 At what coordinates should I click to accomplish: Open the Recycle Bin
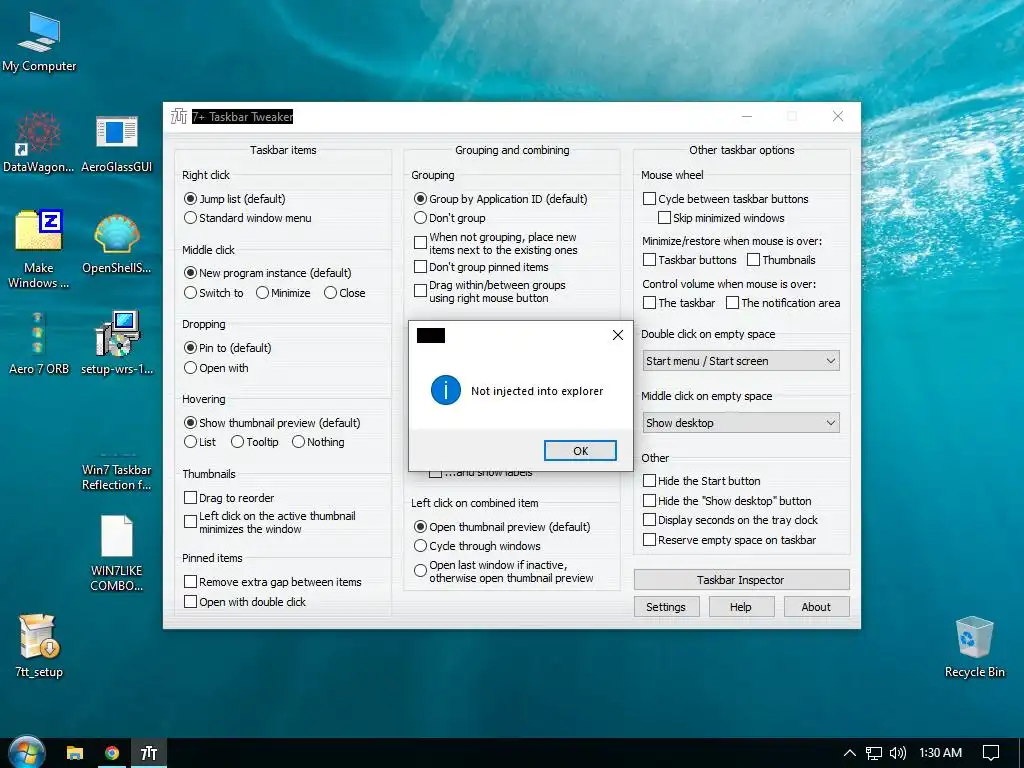pyautogui.click(x=974, y=647)
